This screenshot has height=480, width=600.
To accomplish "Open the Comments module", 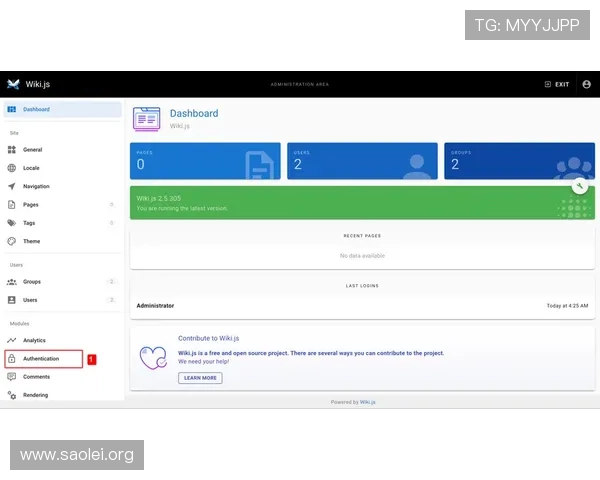I will [36, 377].
